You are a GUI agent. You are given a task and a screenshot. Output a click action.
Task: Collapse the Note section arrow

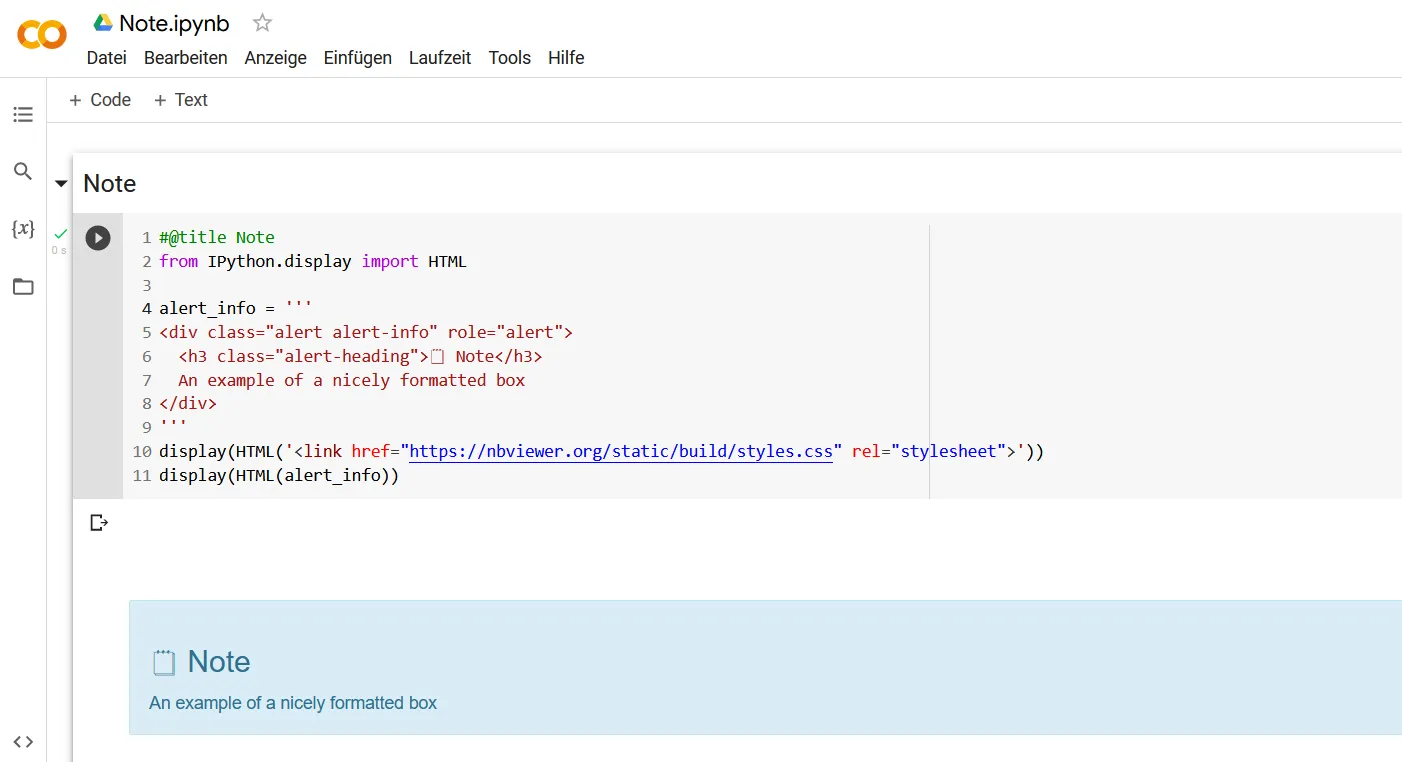pos(61,184)
